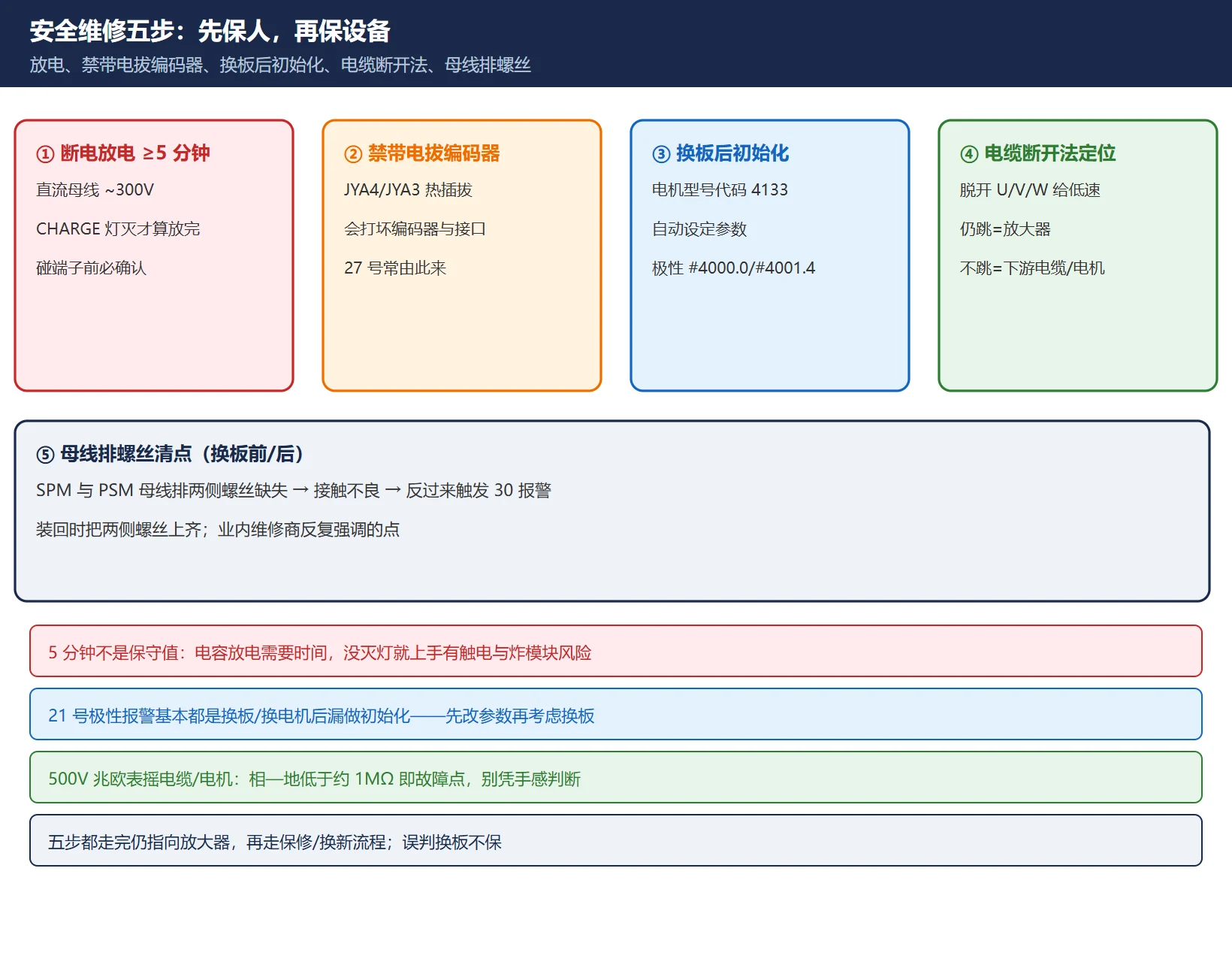Click the blue note about 21 号极性报警

click(x=616, y=714)
